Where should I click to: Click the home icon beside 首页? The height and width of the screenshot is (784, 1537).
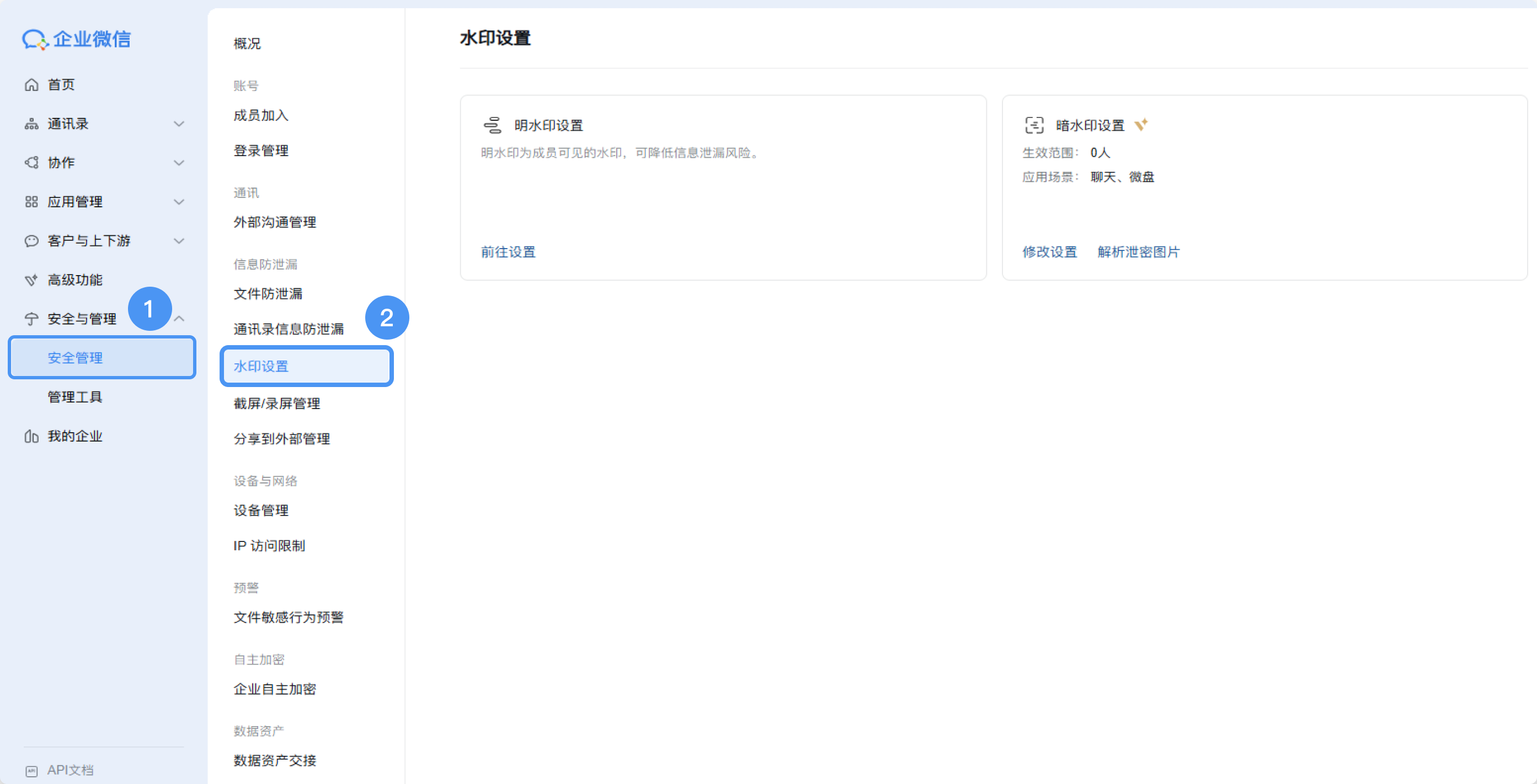tap(31, 85)
